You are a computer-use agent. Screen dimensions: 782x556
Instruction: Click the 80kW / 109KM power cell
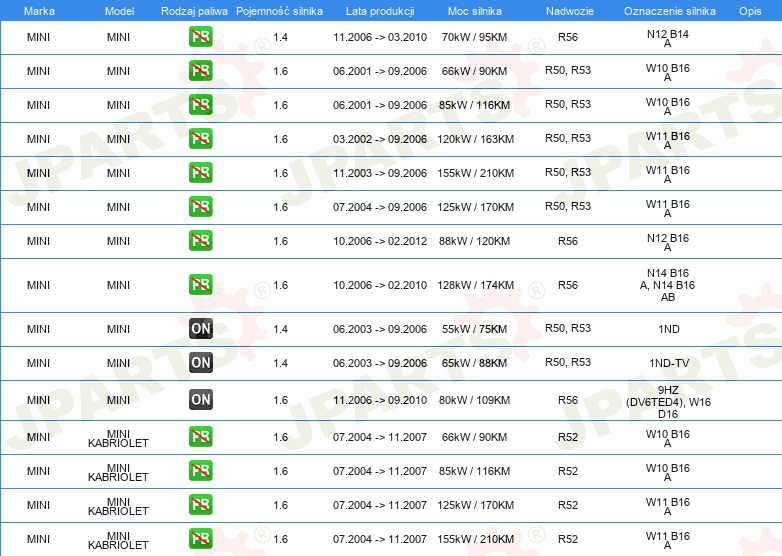point(474,400)
